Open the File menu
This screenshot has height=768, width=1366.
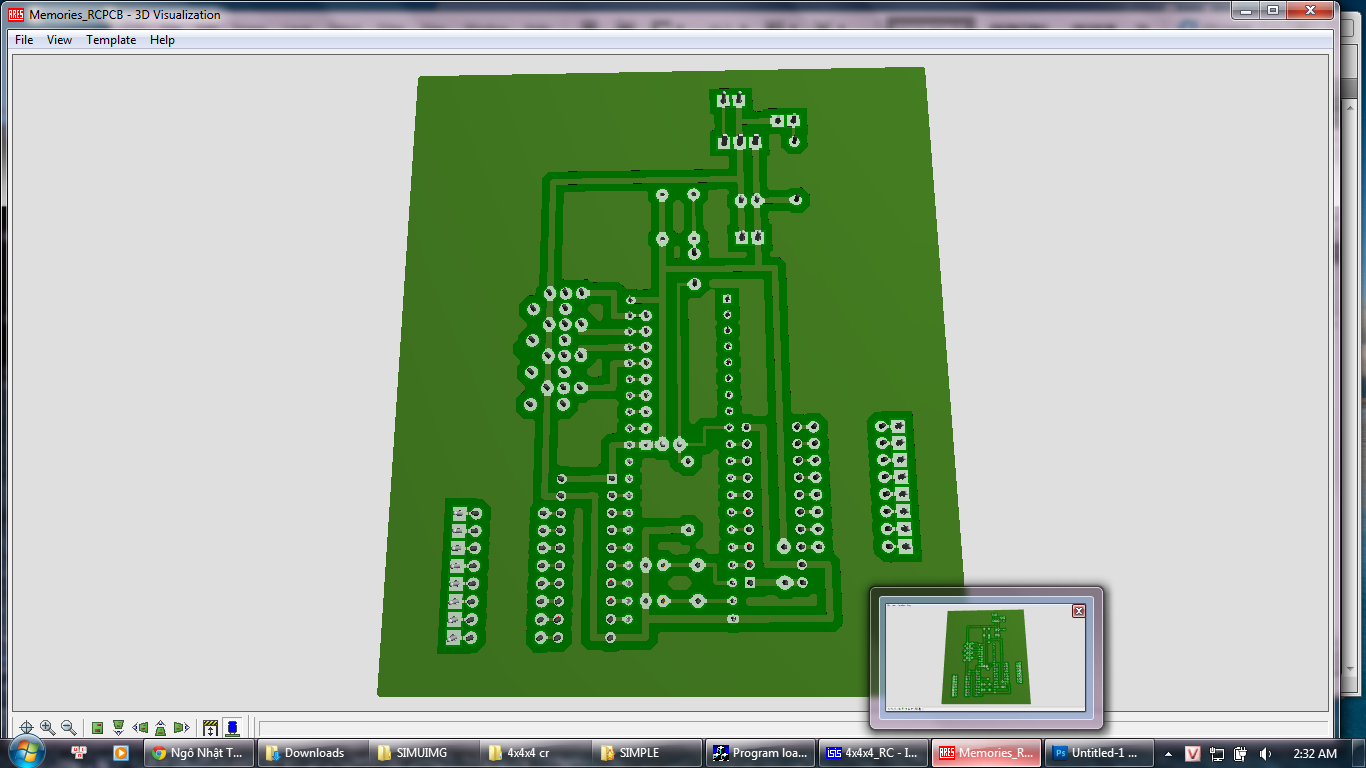pyautogui.click(x=24, y=40)
